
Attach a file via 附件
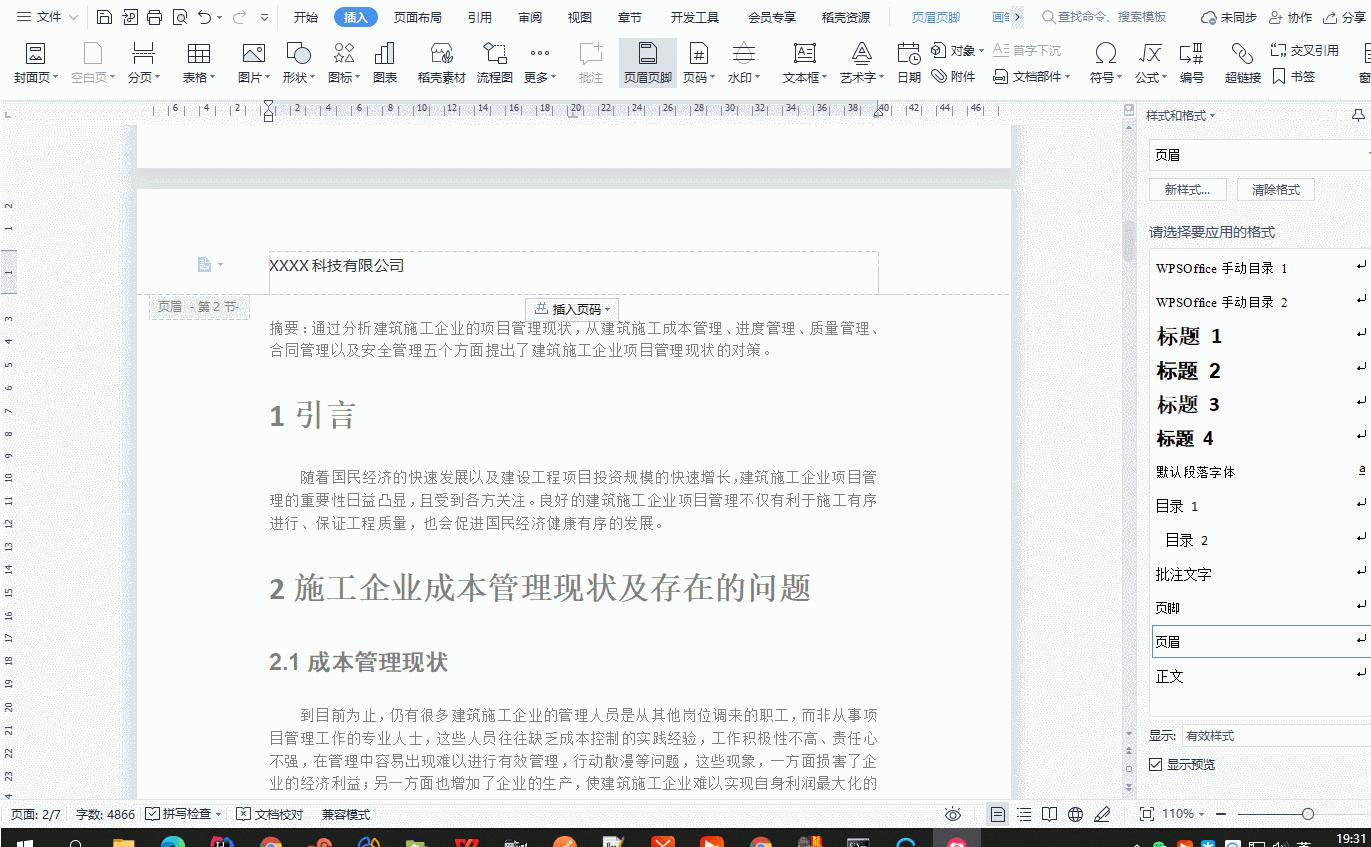(954, 74)
